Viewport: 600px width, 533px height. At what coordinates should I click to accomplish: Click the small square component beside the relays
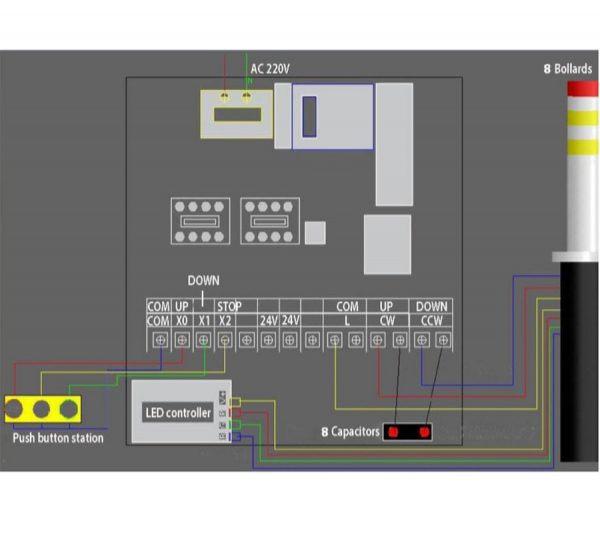(315, 233)
